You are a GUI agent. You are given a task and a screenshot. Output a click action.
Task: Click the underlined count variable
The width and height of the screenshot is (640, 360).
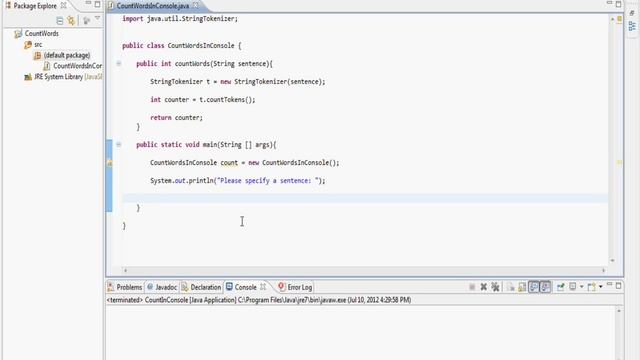pyautogui.click(x=229, y=163)
